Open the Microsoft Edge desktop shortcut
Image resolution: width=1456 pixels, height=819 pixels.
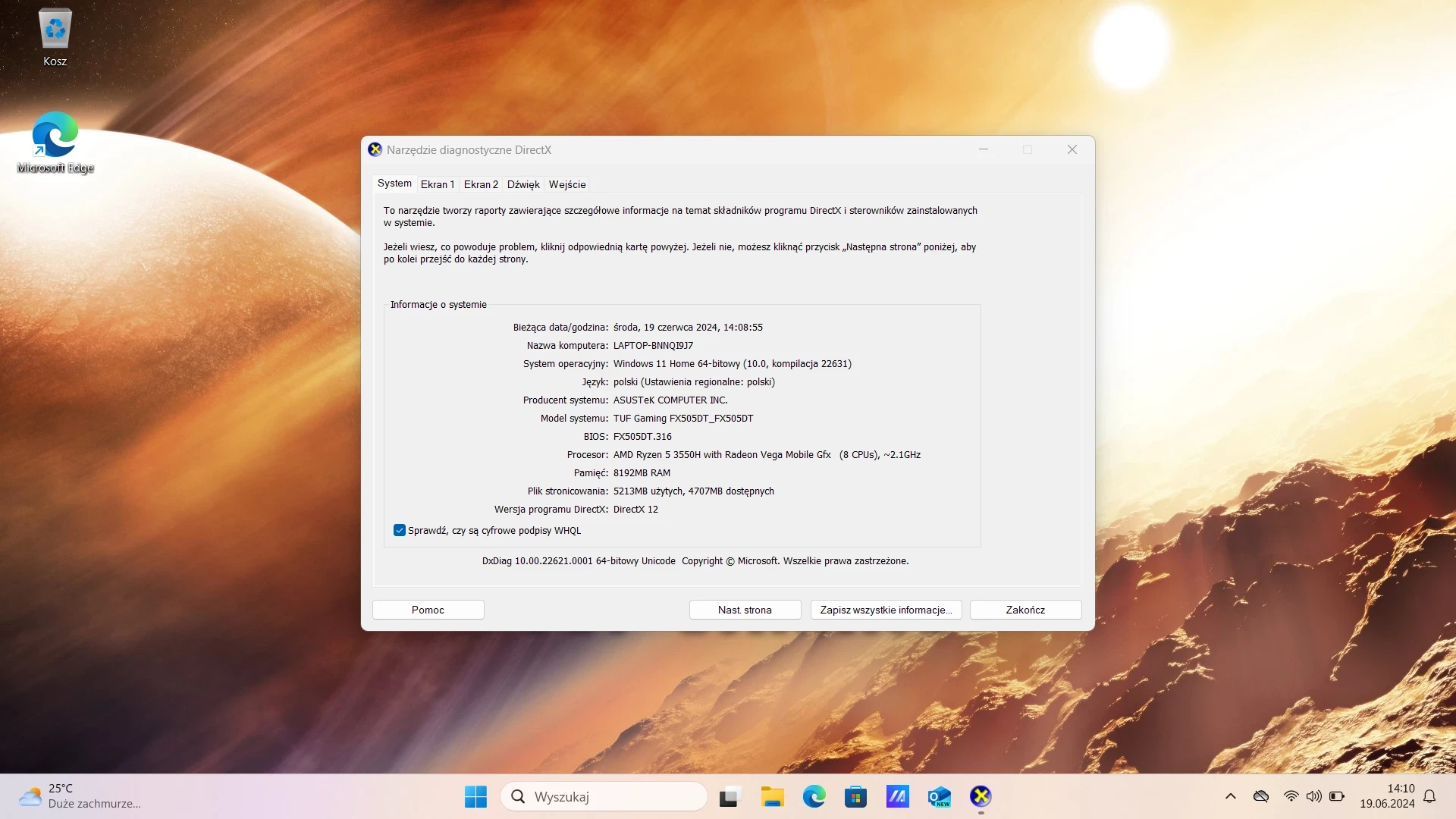coord(55,143)
